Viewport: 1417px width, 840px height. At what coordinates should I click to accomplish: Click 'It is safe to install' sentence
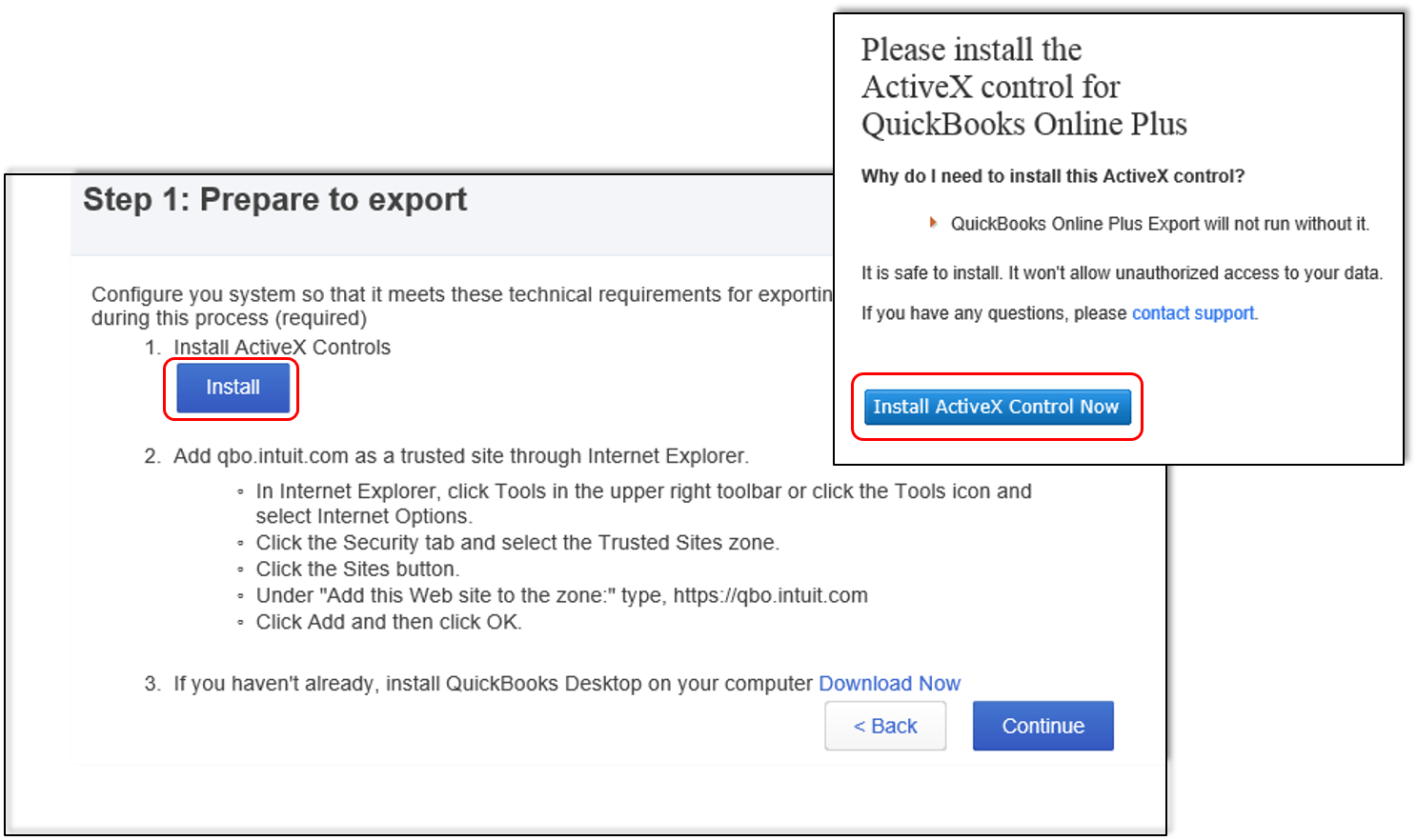click(x=1122, y=273)
